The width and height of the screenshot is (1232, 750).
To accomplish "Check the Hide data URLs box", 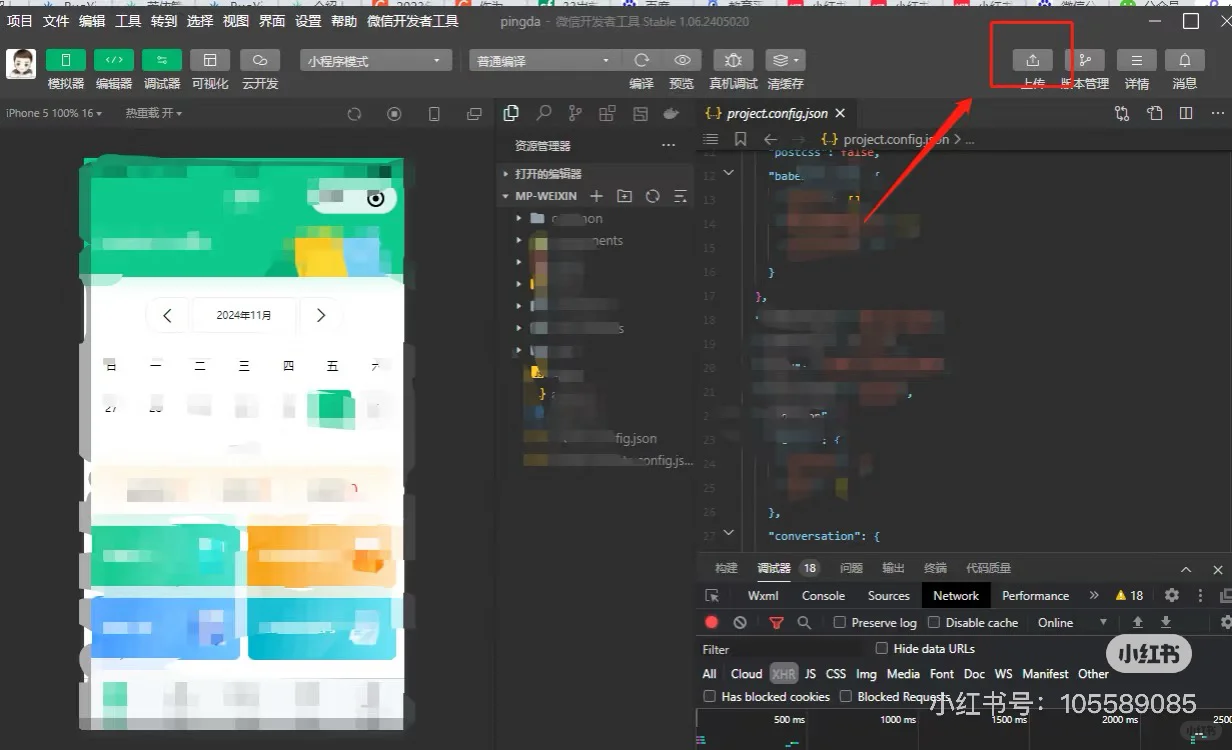I will [x=881, y=649].
